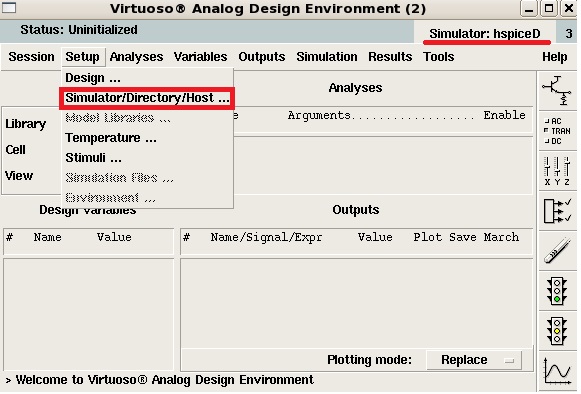Minimize the Analog Design Environment window
Screen dimensions: 581x394
[x=529, y=8]
